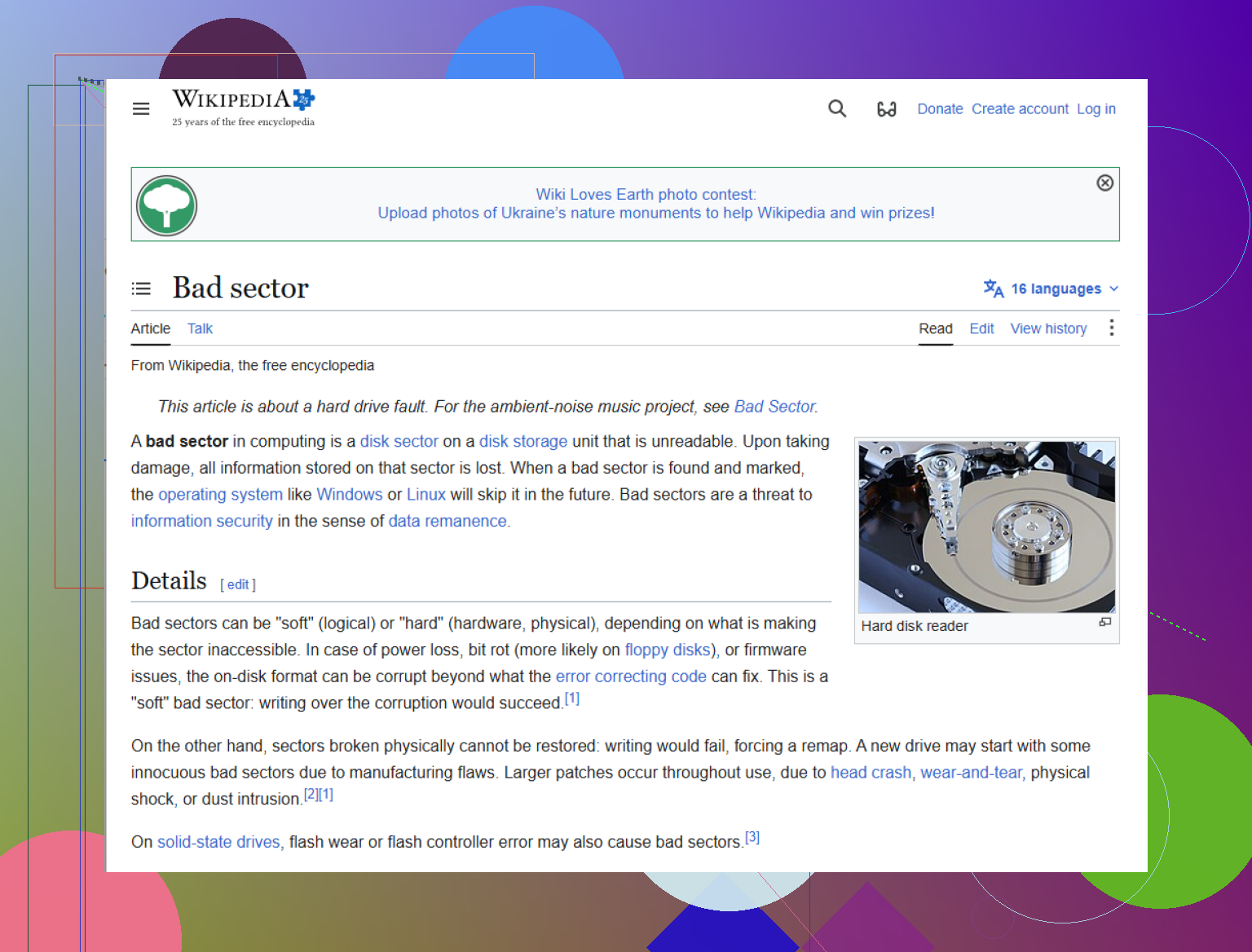Open the head crash link
The image size is (1252, 952).
point(871,772)
